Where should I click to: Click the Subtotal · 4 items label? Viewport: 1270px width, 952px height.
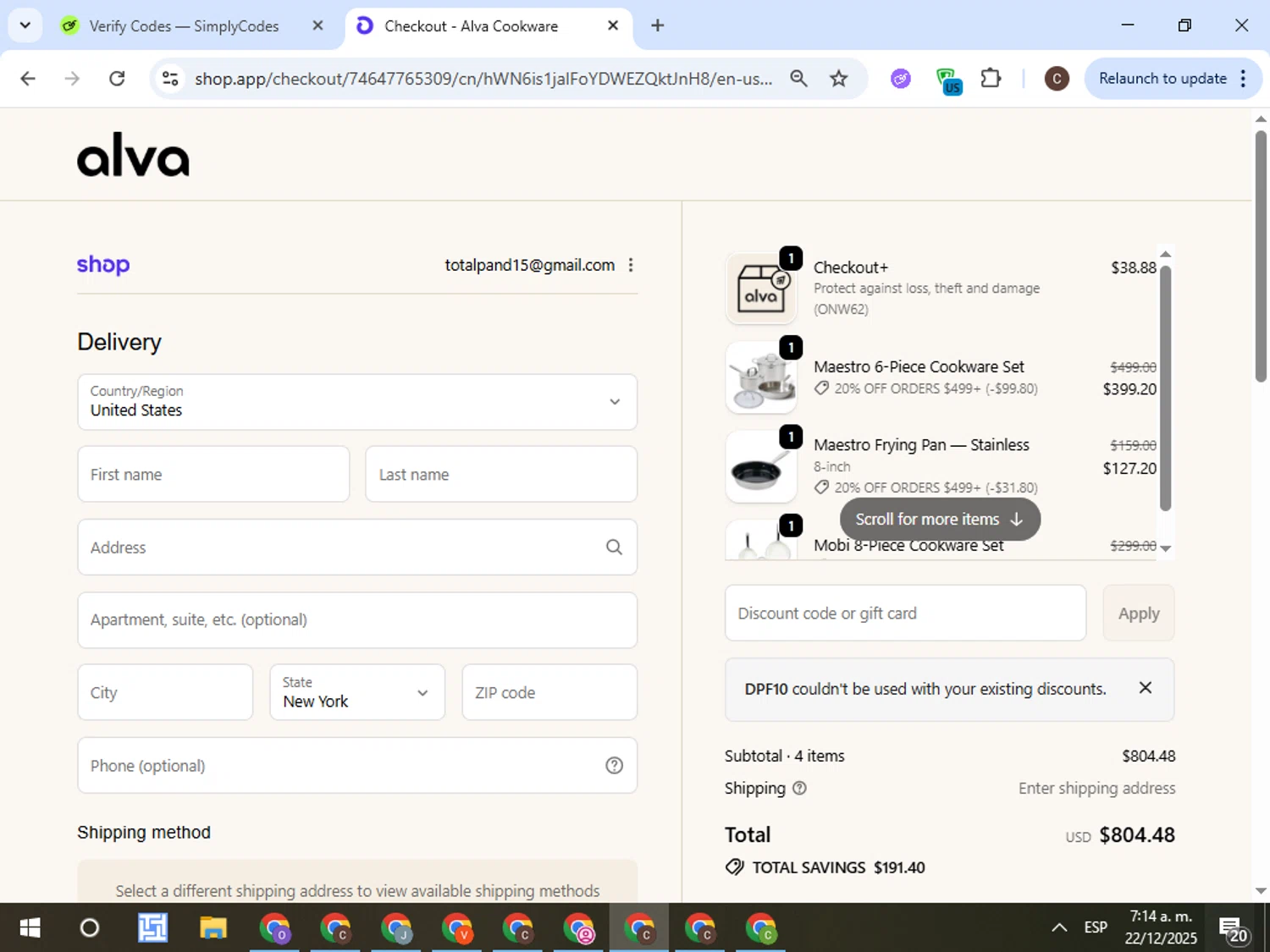785,756
